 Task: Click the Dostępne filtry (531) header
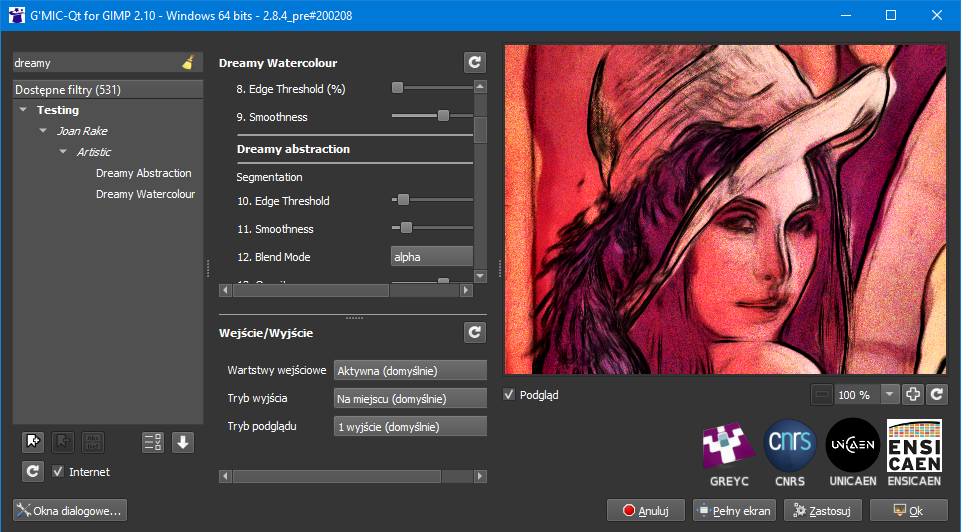(108, 89)
